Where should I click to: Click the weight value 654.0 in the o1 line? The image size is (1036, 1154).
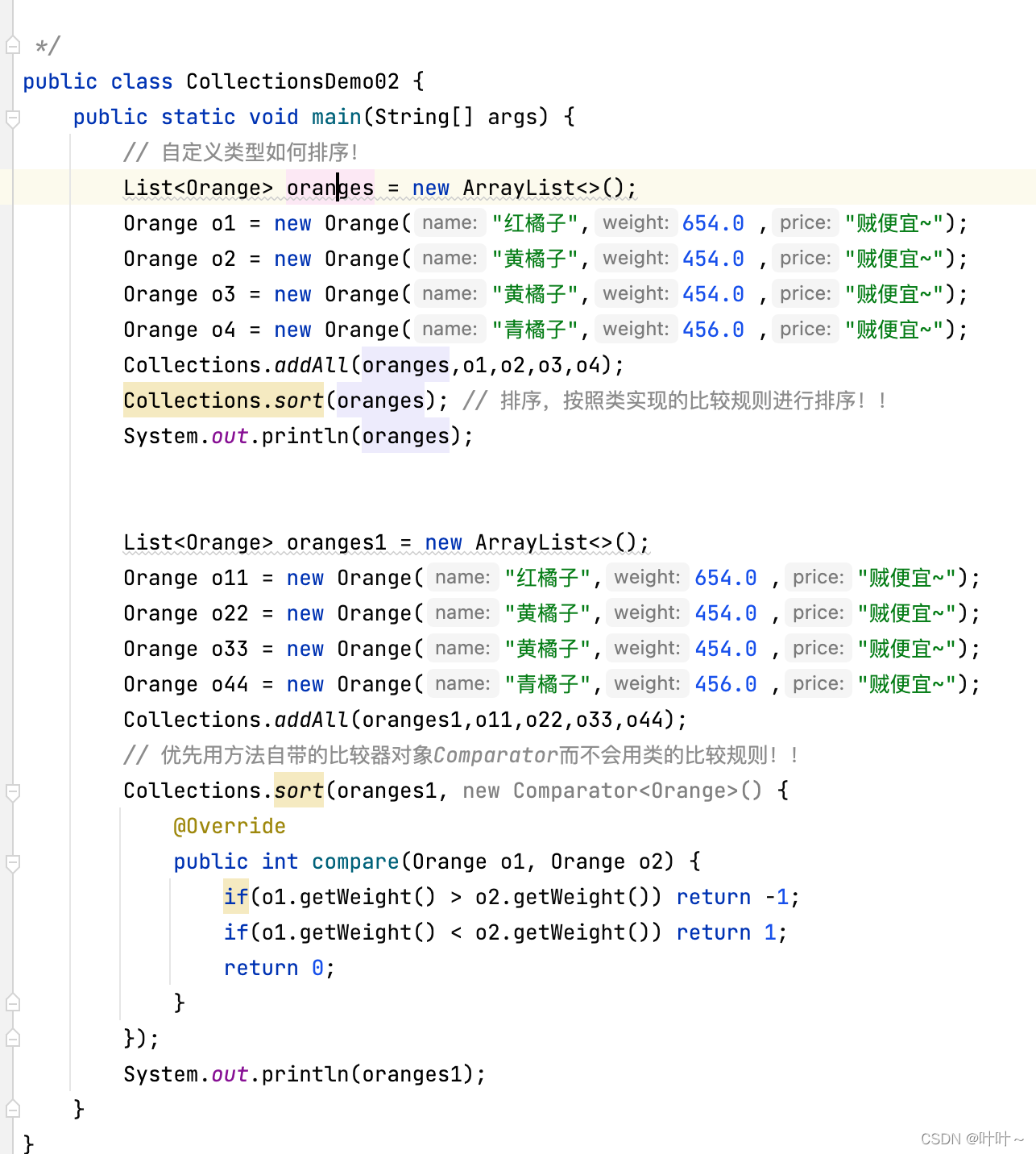click(713, 223)
